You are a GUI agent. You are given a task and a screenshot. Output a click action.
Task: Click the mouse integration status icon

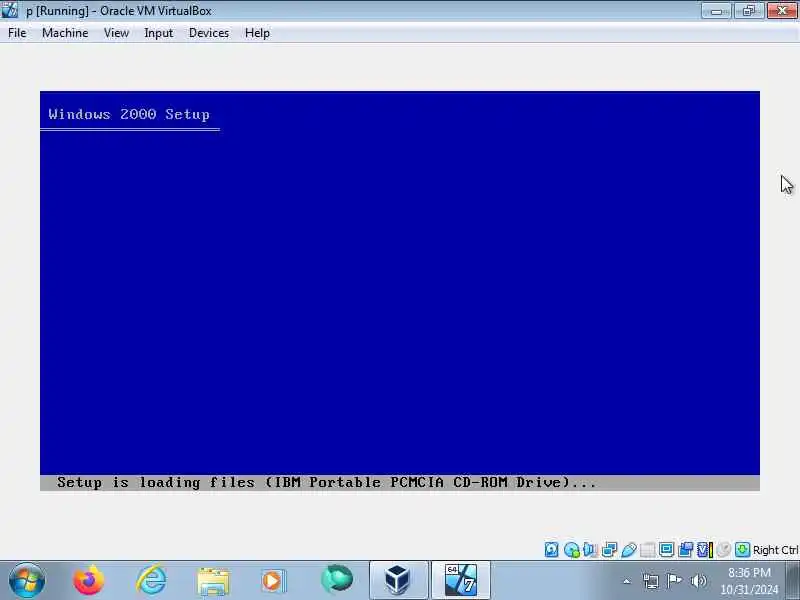(x=723, y=549)
